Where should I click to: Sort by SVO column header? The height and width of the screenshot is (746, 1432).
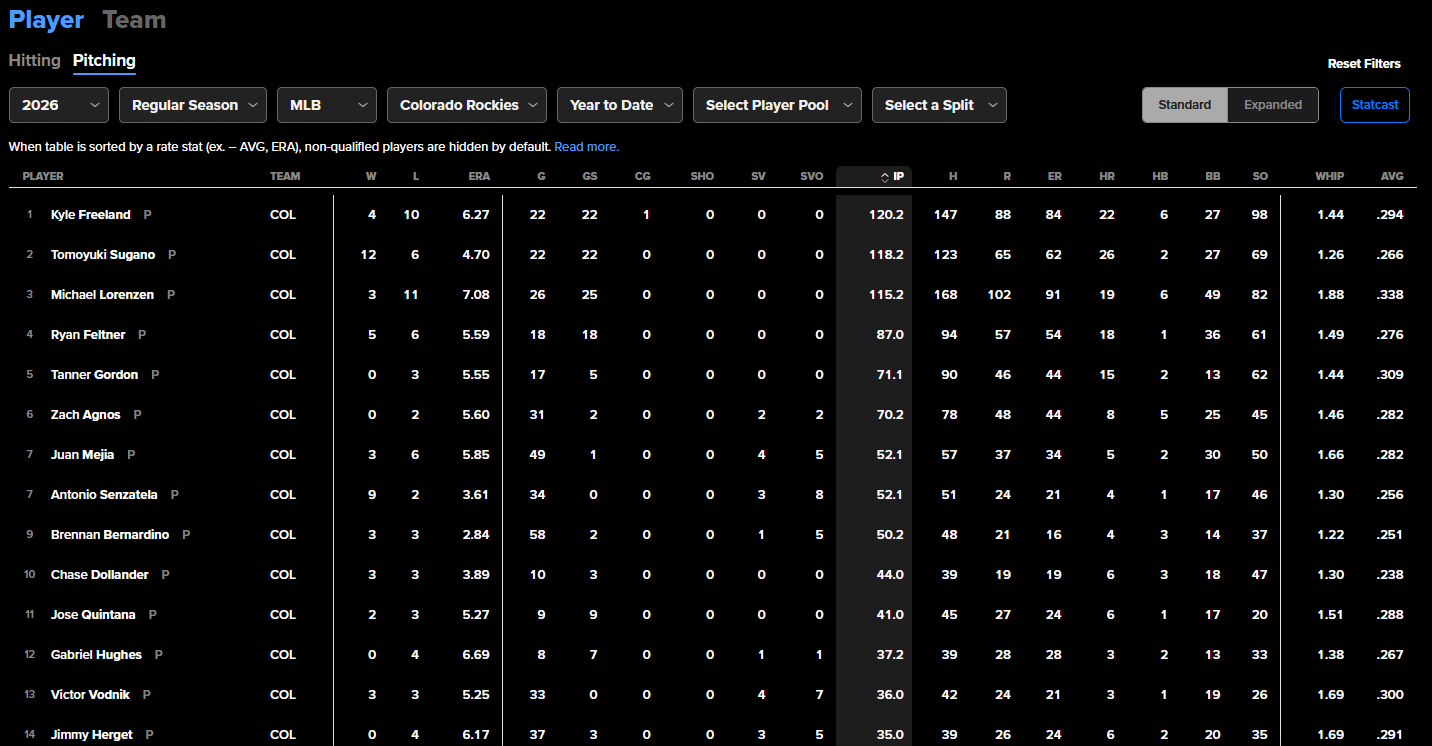(x=812, y=177)
